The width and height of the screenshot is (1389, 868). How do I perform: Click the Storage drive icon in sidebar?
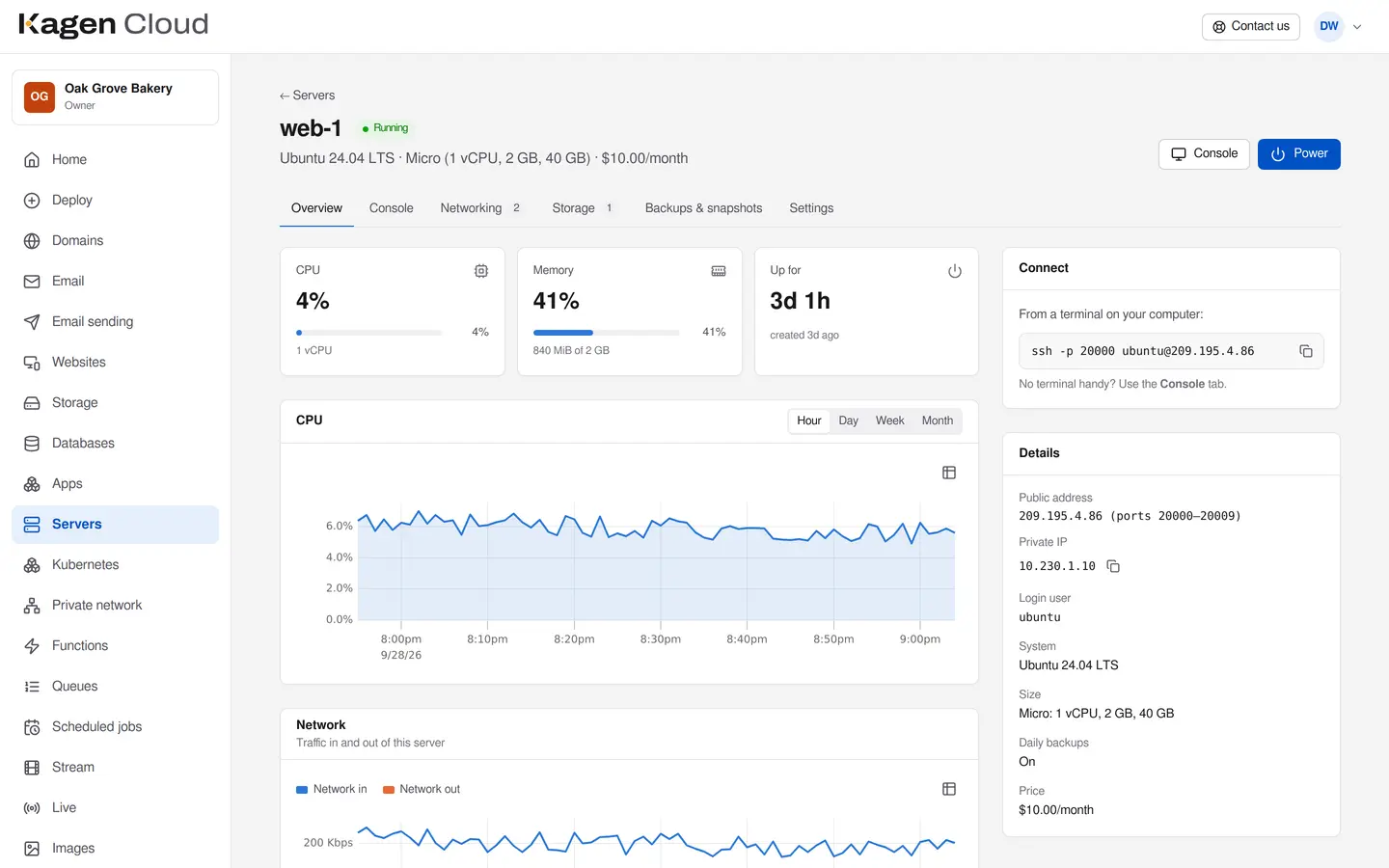click(x=32, y=403)
